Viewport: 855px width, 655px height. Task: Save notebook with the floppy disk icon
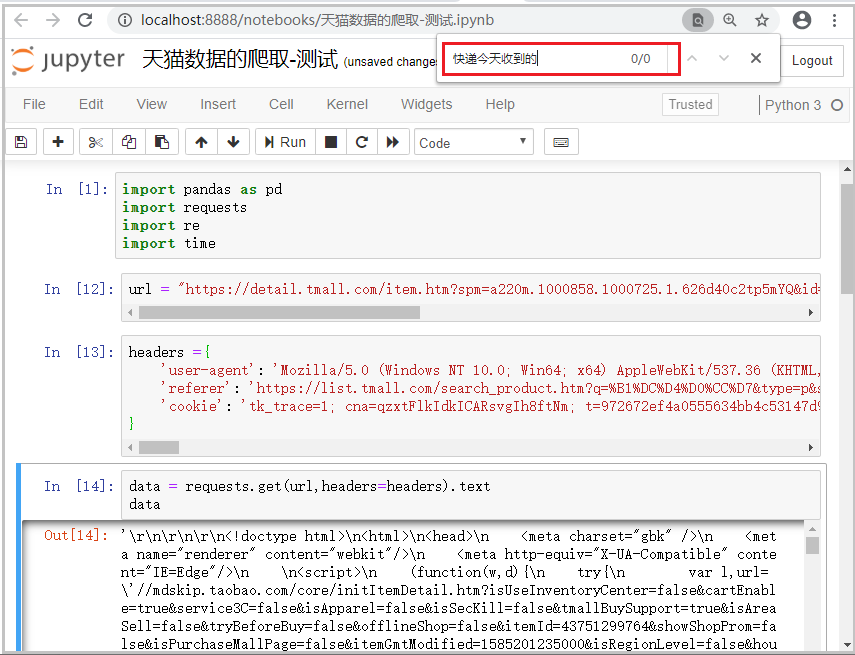click(x=21, y=142)
